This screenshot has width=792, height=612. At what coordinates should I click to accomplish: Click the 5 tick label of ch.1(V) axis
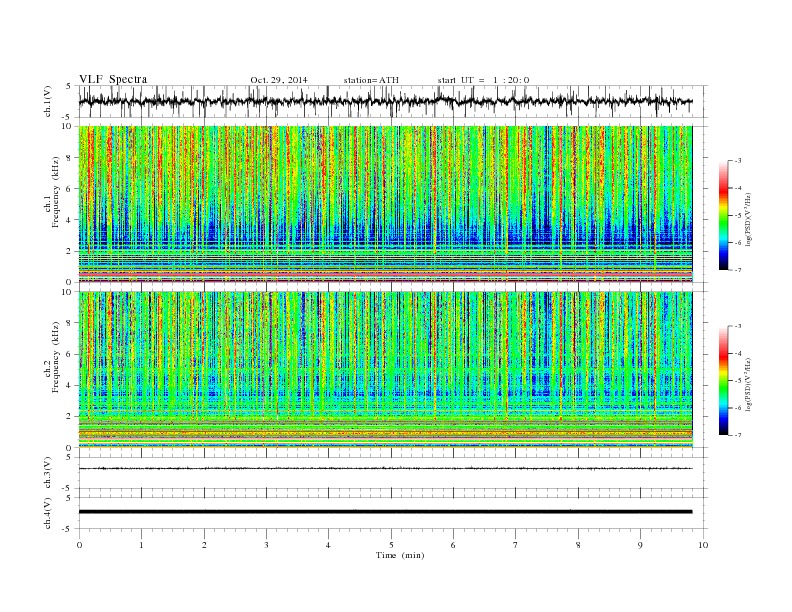(69, 86)
